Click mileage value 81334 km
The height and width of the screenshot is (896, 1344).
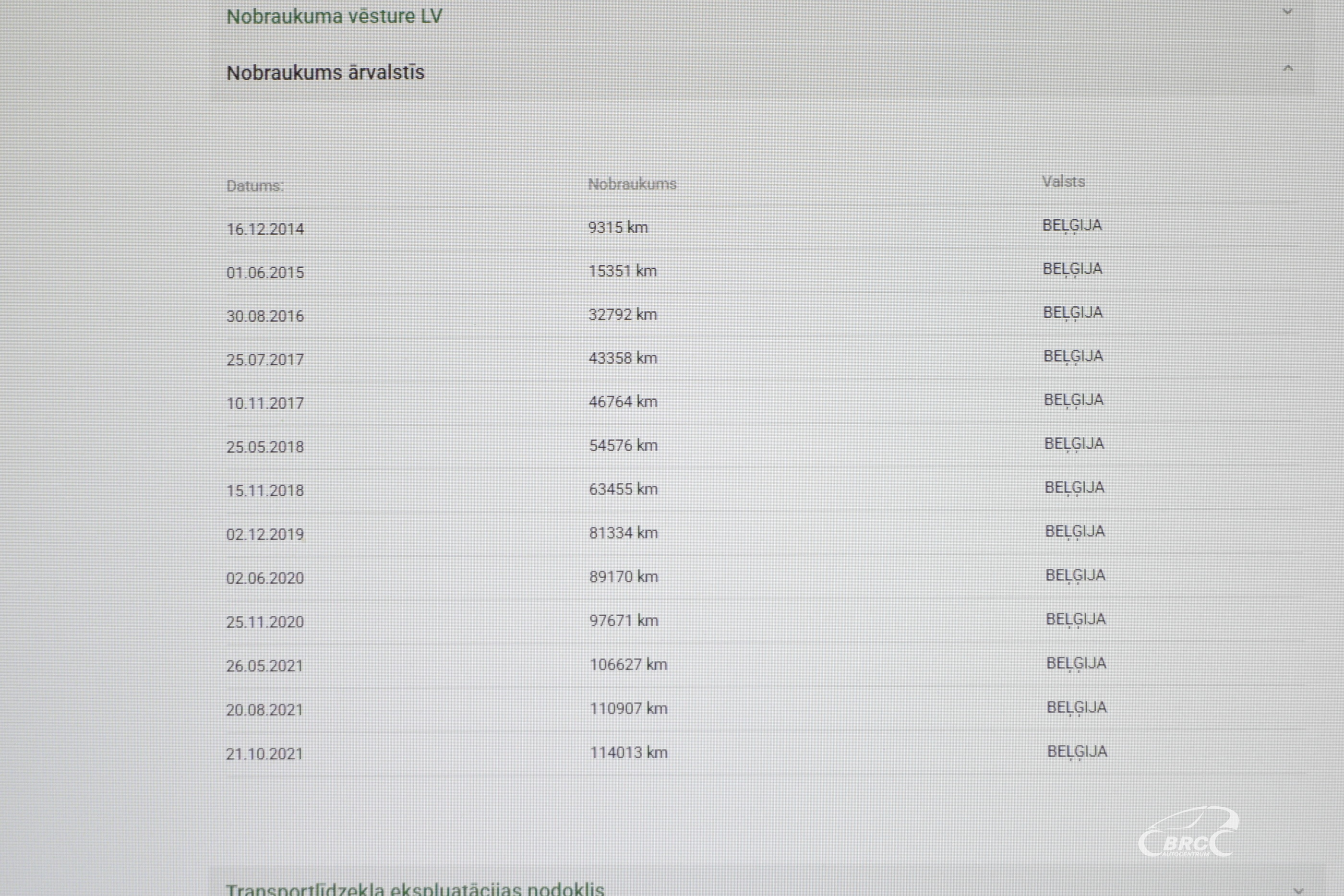624,533
